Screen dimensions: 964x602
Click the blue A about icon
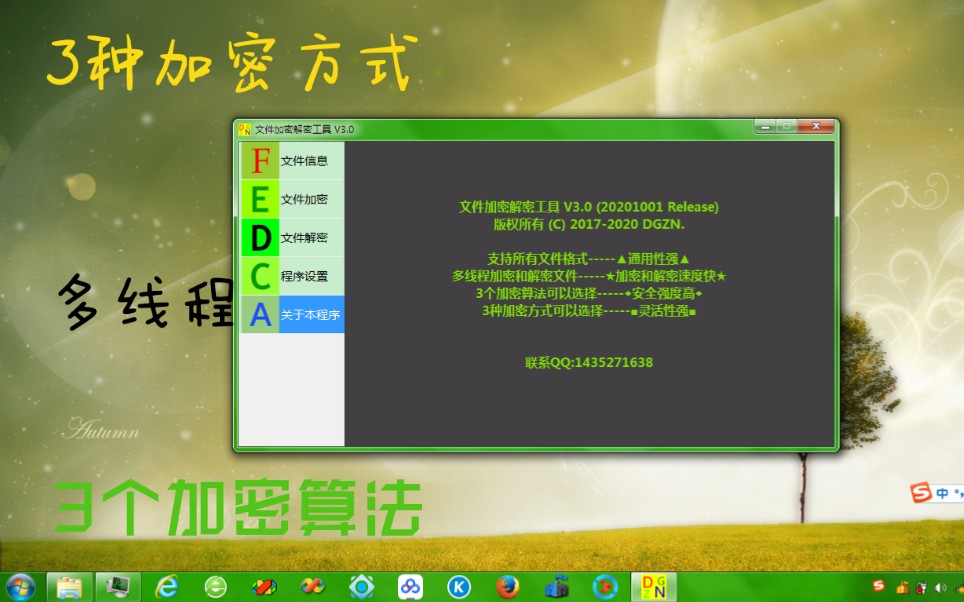click(260, 314)
